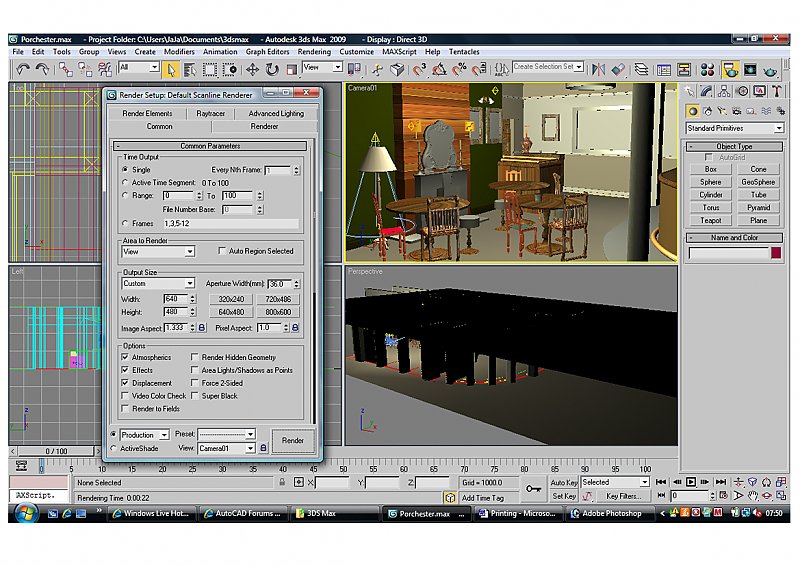Open Select by Name list tool
Screen dimensions: 800x566
click(190, 69)
